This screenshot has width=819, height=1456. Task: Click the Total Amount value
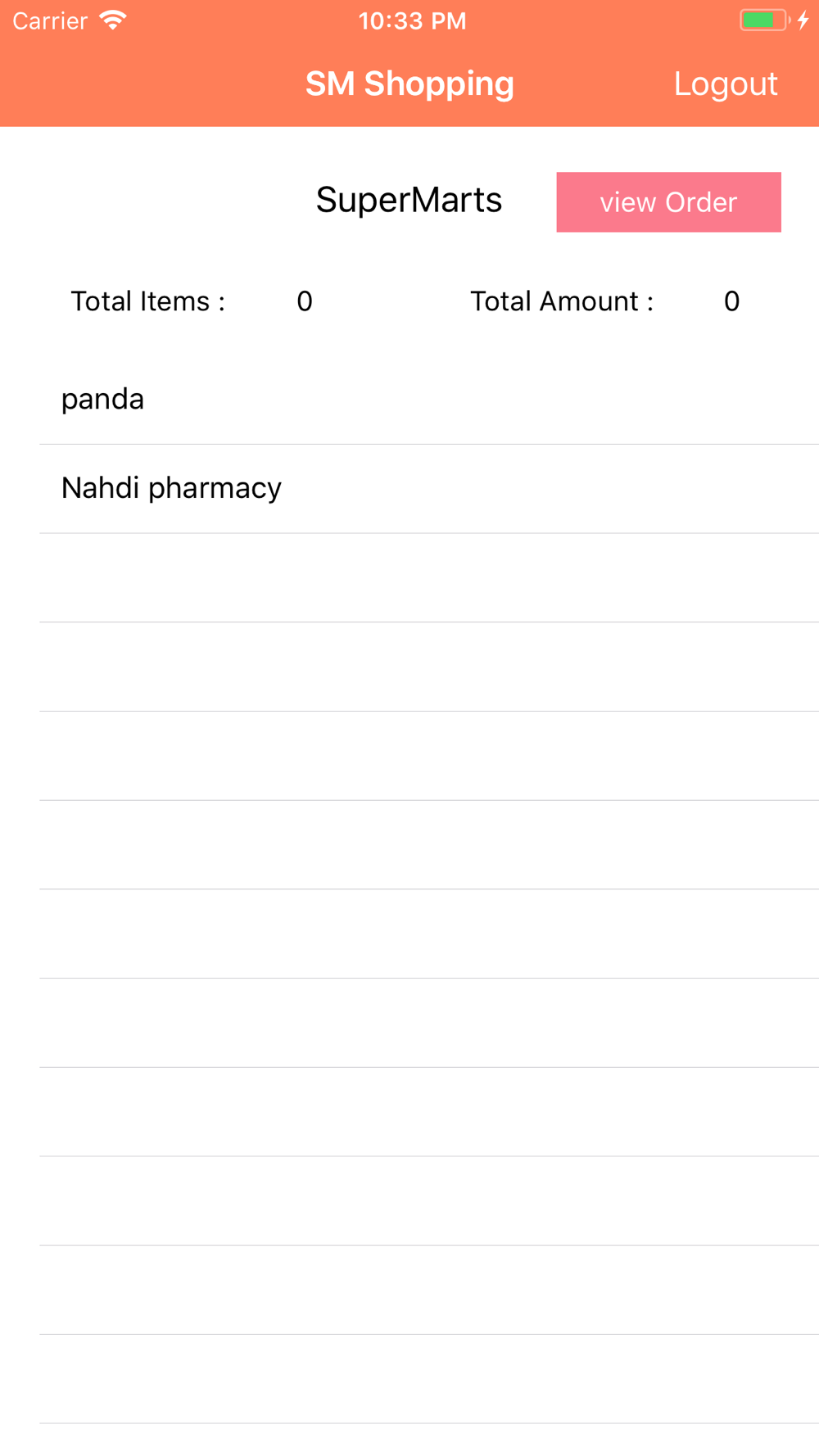click(x=731, y=301)
